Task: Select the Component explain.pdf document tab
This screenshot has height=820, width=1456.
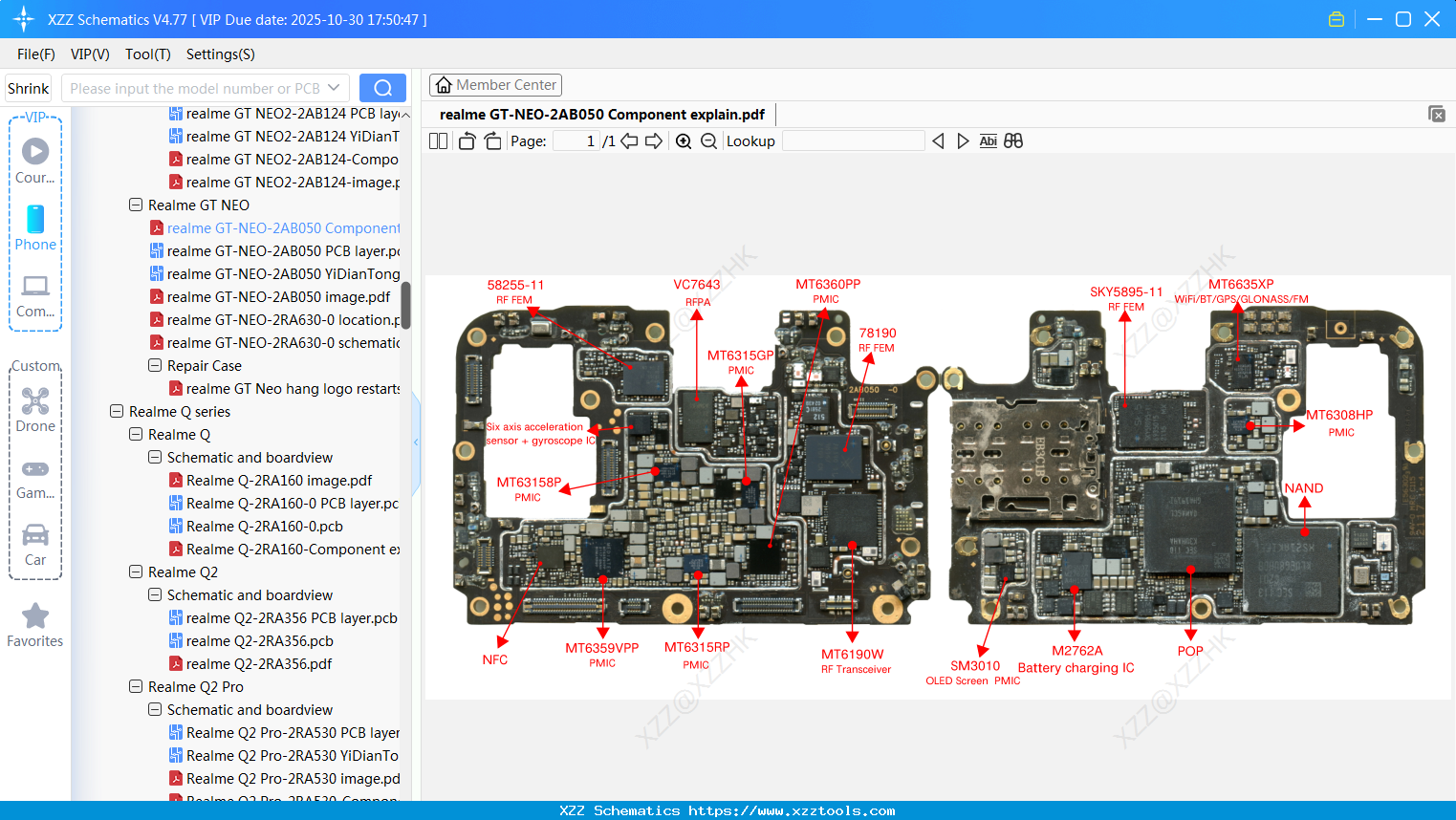Action: [x=602, y=115]
